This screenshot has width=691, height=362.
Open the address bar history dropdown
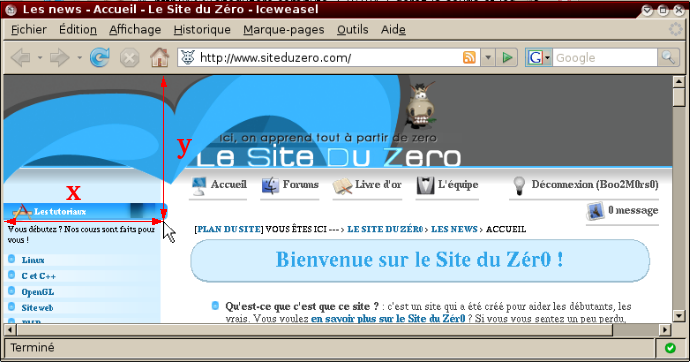[488, 58]
